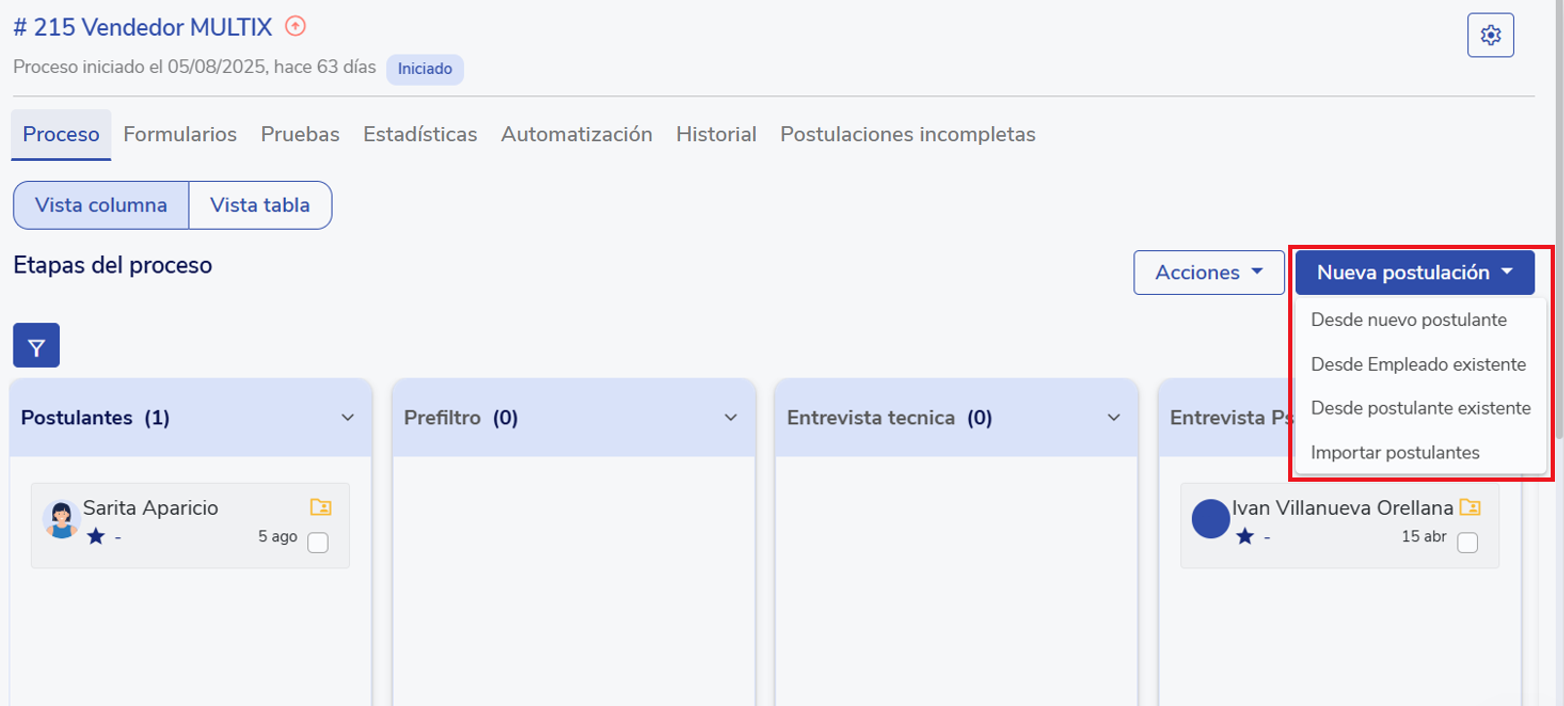This screenshot has width=1564, height=706.
Task: Tick the checkbox on Sarita Aparicio's card
Action: coord(318,543)
